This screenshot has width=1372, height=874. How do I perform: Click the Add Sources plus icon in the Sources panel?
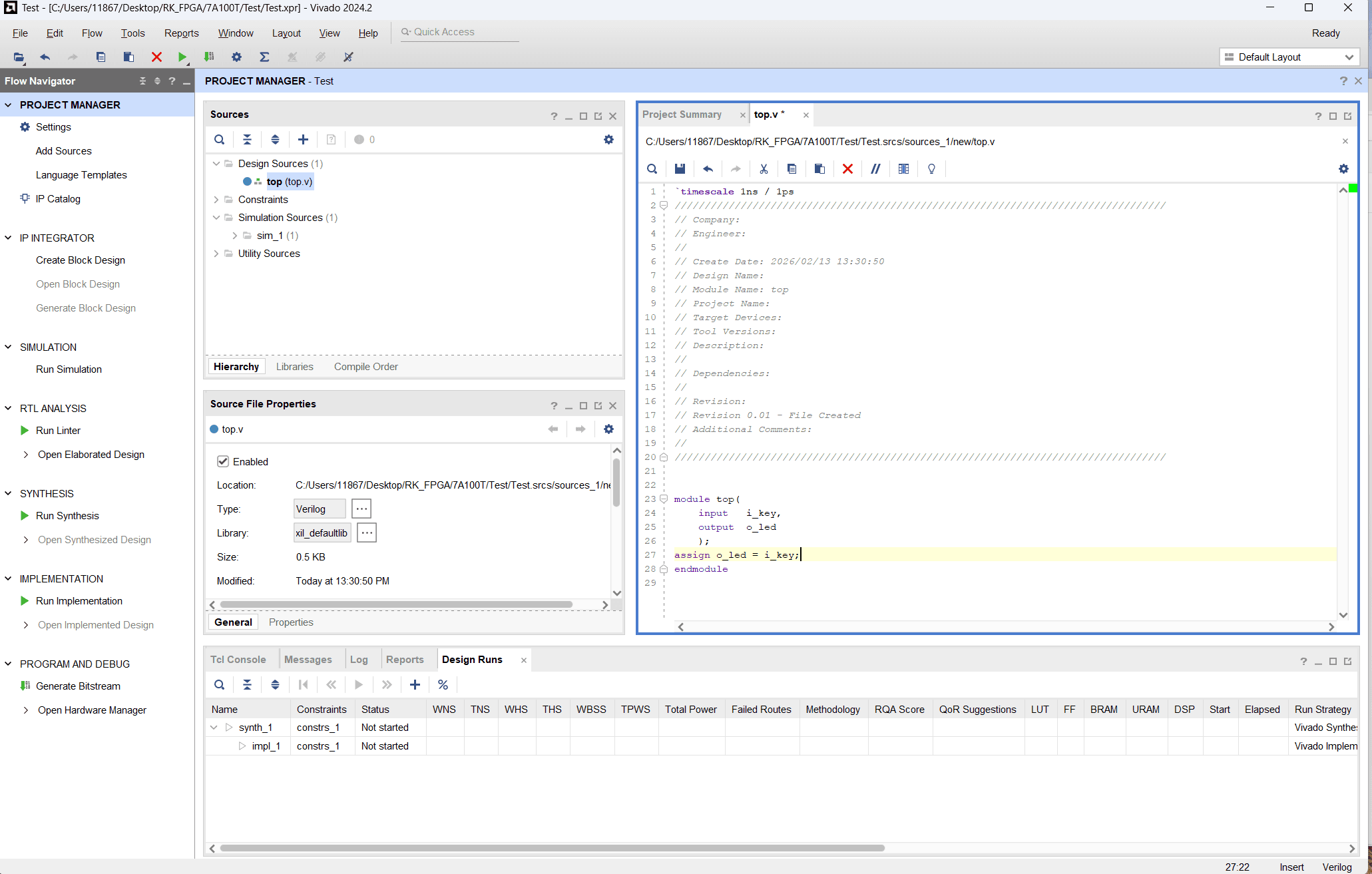[x=303, y=140]
